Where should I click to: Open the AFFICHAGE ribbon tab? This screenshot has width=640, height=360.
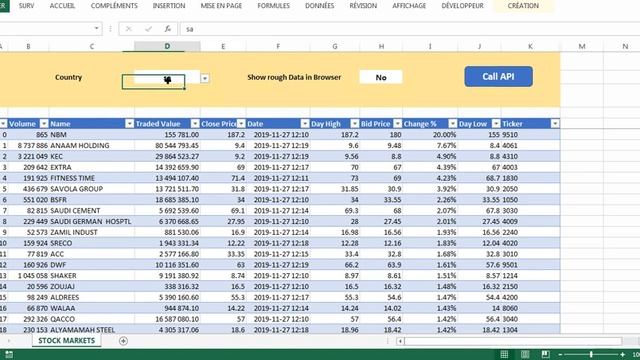[409, 6]
